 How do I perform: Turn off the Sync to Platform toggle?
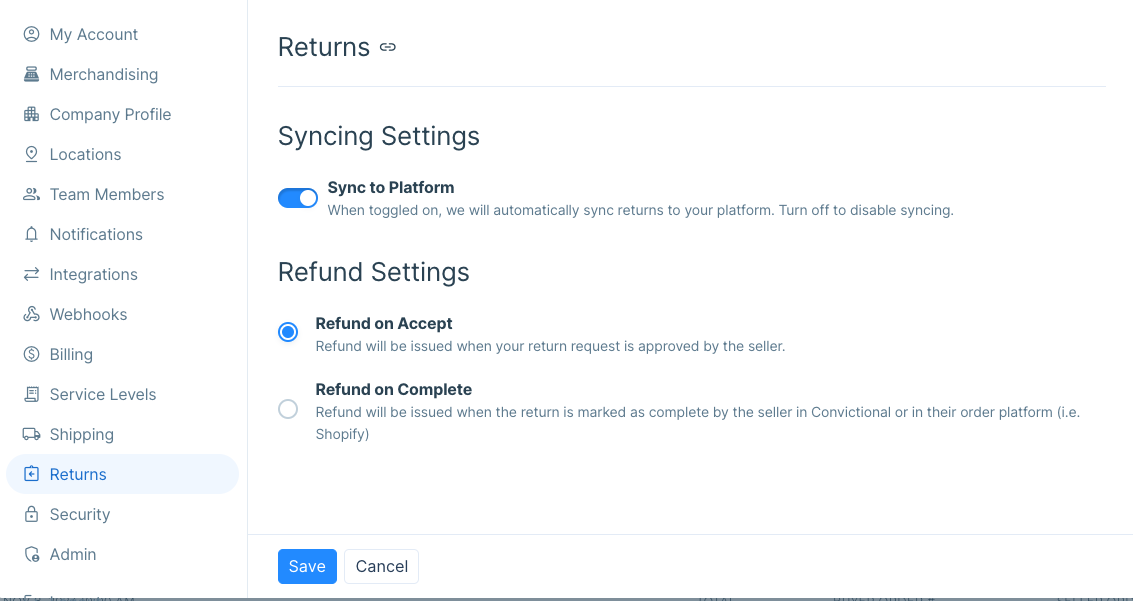click(298, 198)
